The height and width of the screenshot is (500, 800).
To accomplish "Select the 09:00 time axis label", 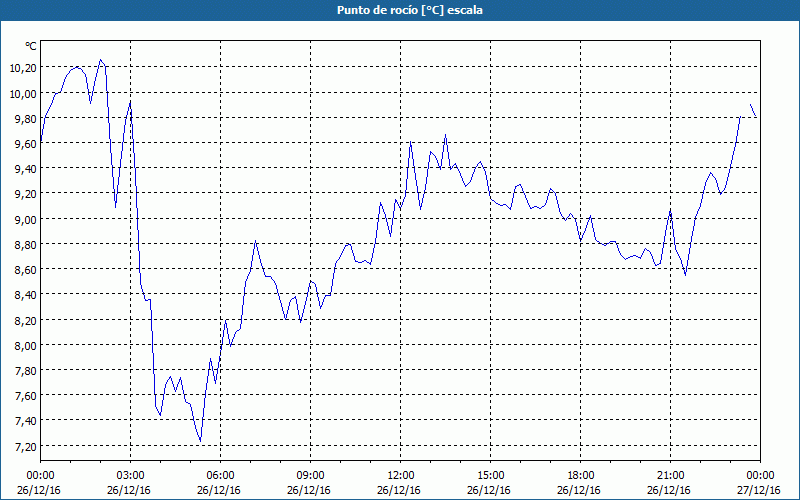I will click(x=310, y=476).
